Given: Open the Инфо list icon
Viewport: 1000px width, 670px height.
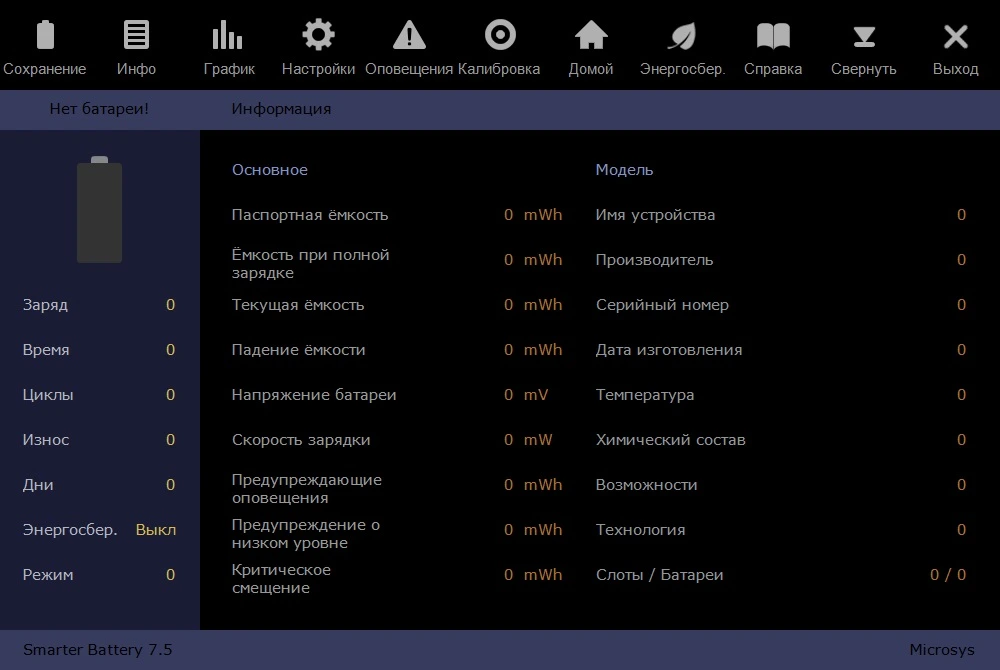Looking at the screenshot, I should [x=136, y=35].
